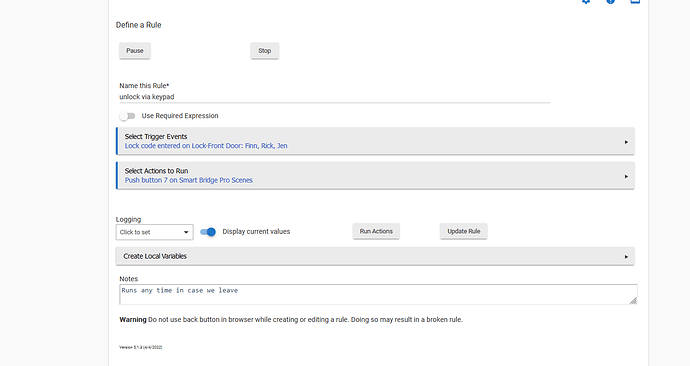
Task: Click the Stop button
Action: pyautogui.click(x=264, y=51)
